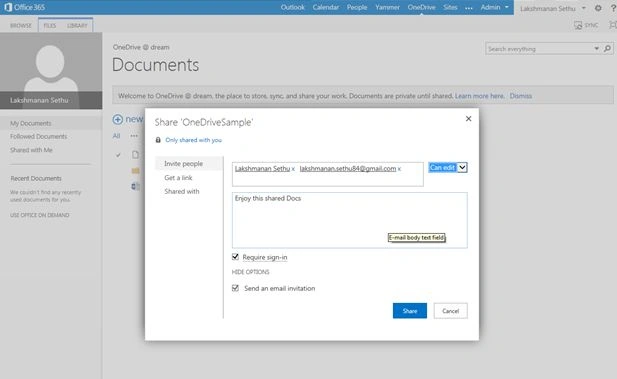The height and width of the screenshot is (379, 617).
Task: Open My Documents in the sidebar
Action: click(x=31, y=123)
